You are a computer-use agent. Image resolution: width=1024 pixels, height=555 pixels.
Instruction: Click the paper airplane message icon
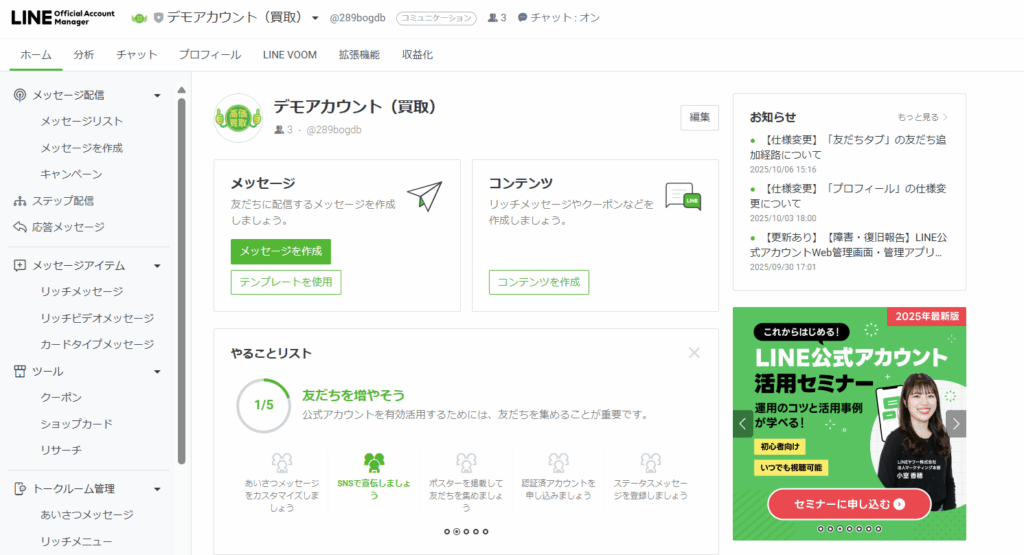pos(424,196)
